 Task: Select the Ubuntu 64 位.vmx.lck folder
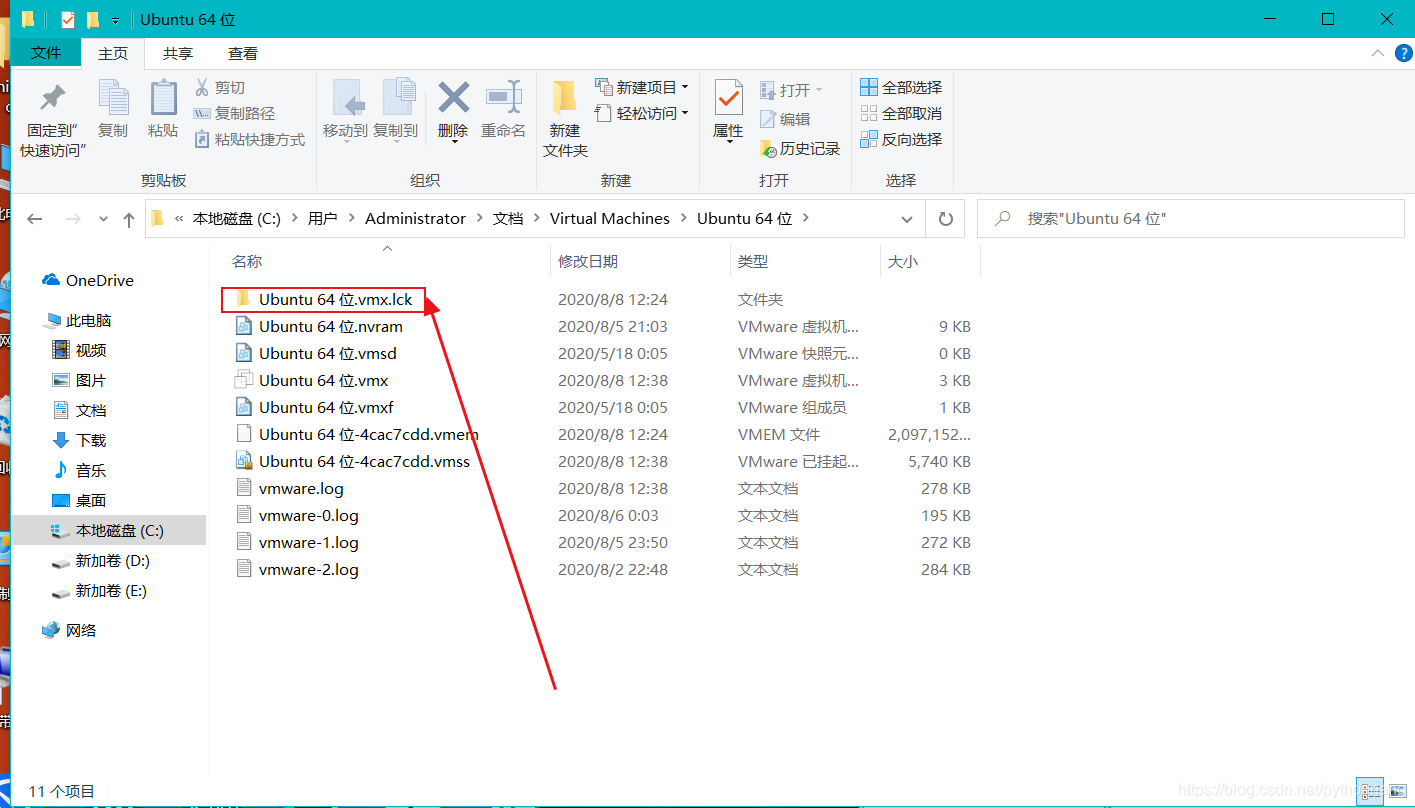pos(324,299)
